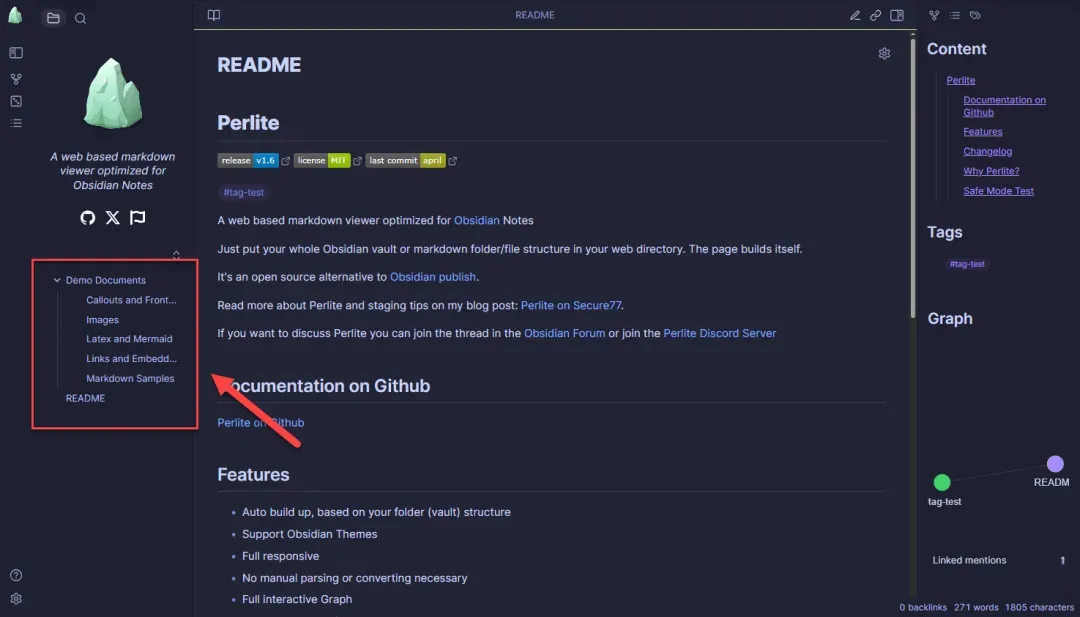This screenshot has width=1080, height=617.
Task: Open the Obsidian publish link
Action: tap(433, 277)
